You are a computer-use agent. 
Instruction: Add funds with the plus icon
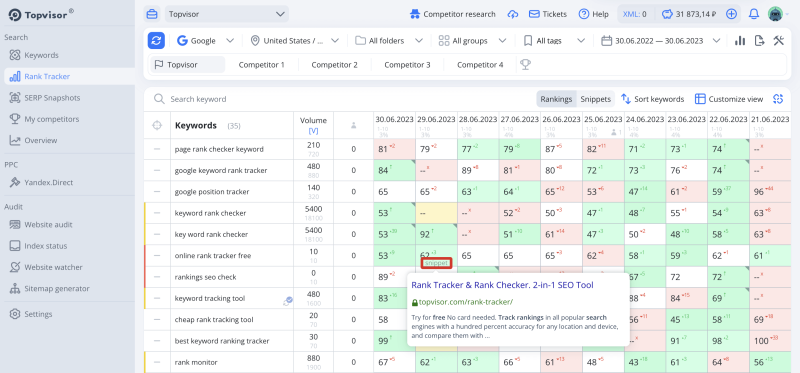click(x=732, y=14)
